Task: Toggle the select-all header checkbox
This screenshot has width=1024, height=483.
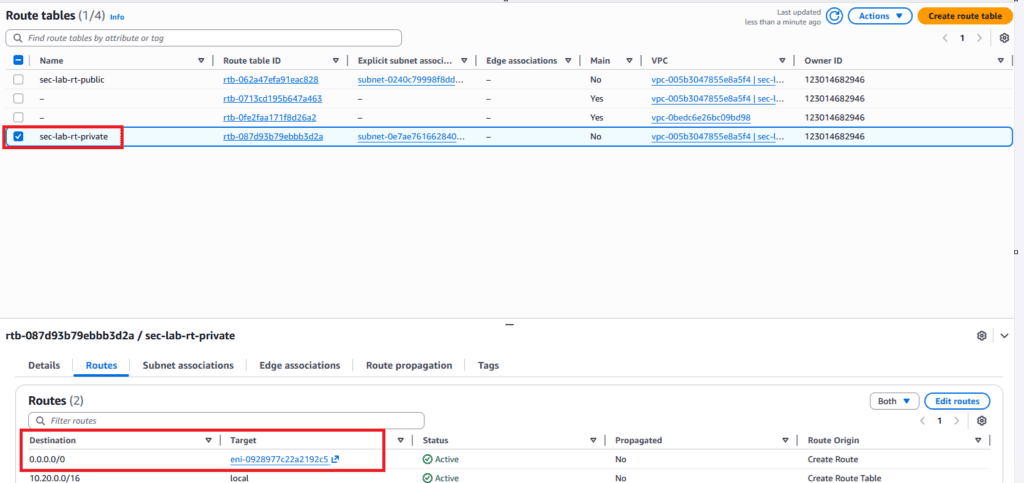Action: [x=18, y=61]
